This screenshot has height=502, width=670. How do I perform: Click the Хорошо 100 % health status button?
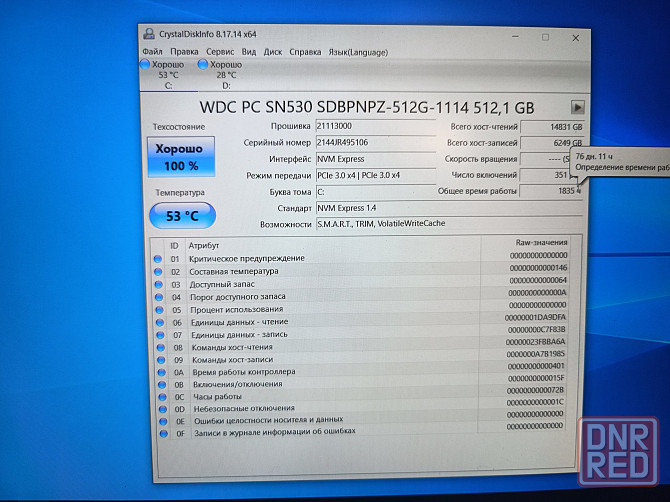click(x=181, y=156)
